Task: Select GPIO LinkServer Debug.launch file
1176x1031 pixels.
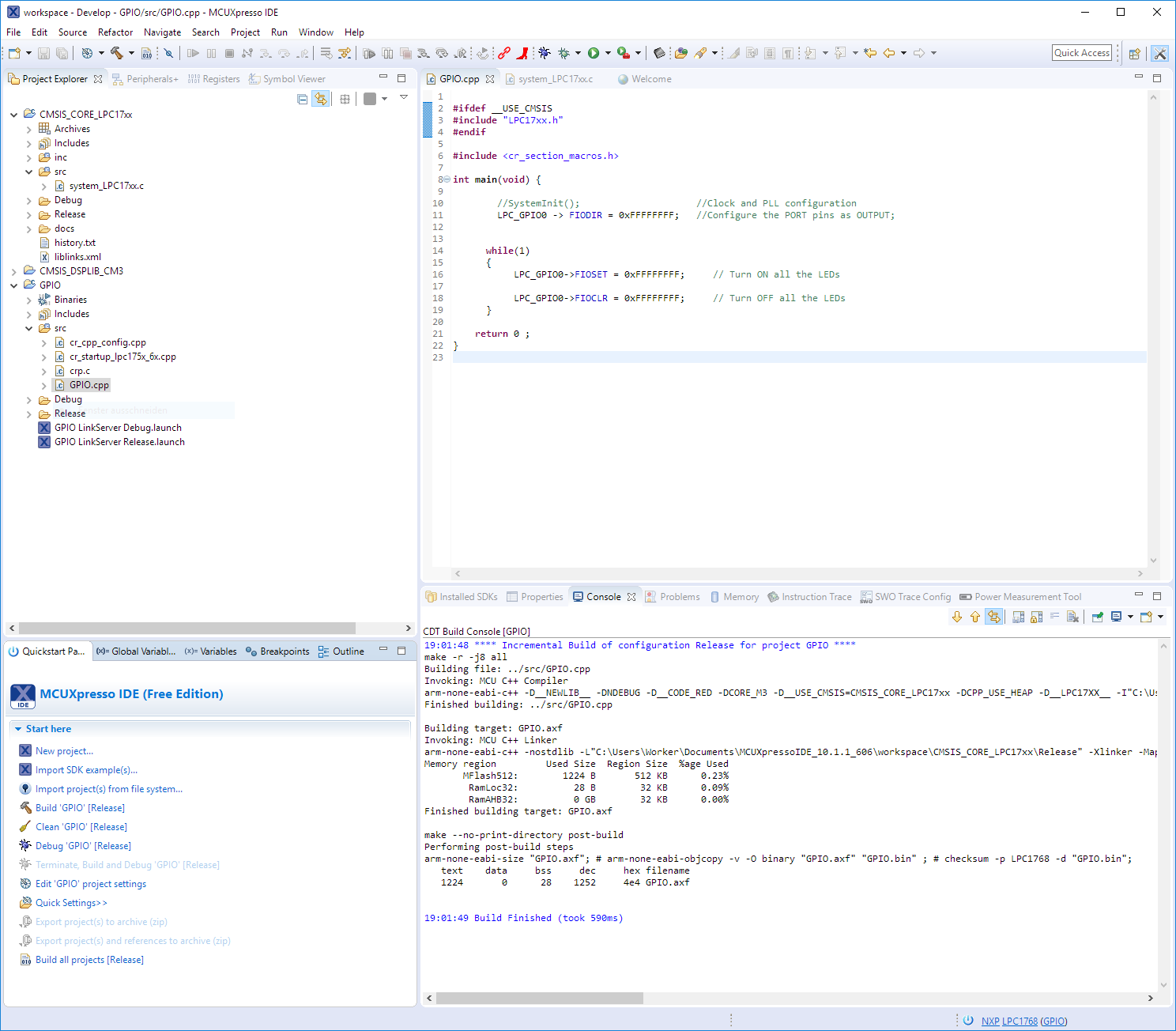Action: point(118,428)
